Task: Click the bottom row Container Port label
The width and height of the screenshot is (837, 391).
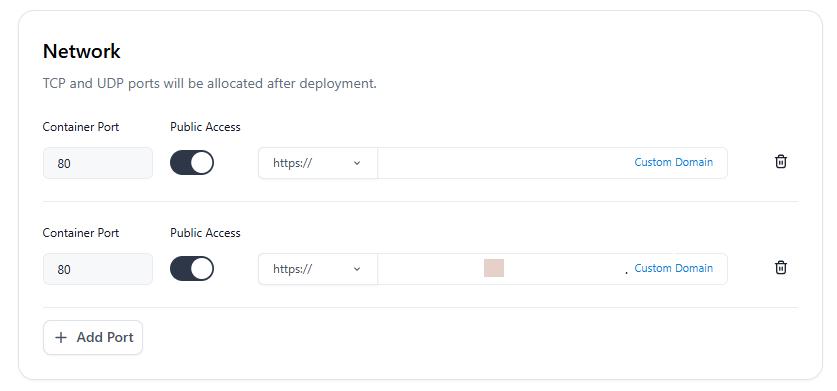Action: [x=81, y=233]
